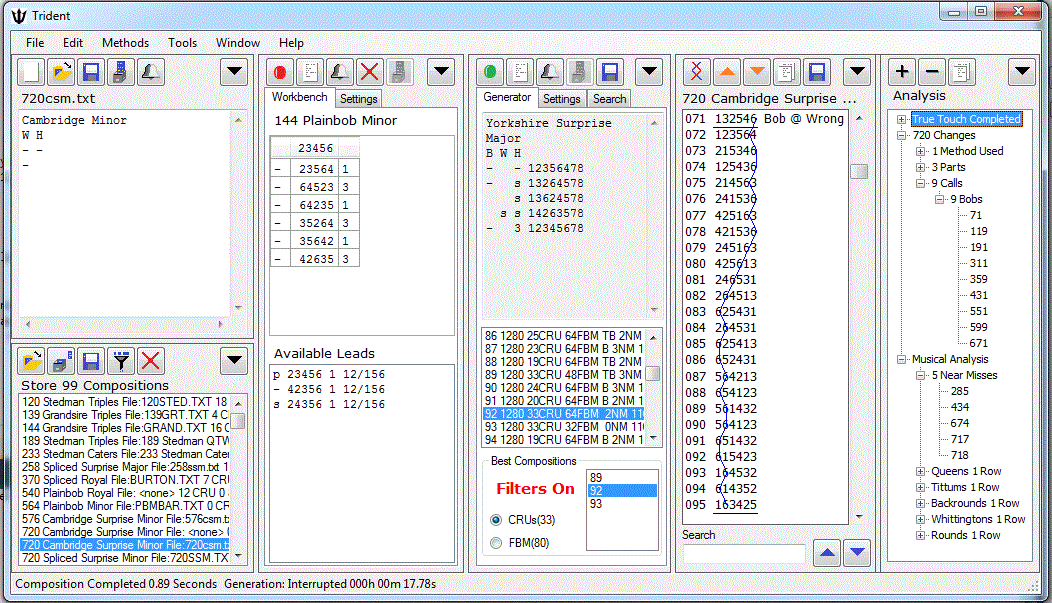The width and height of the screenshot is (1052, 603).
Task: Click the document icon in the Workbench toolbar
Action: [310, 72]
